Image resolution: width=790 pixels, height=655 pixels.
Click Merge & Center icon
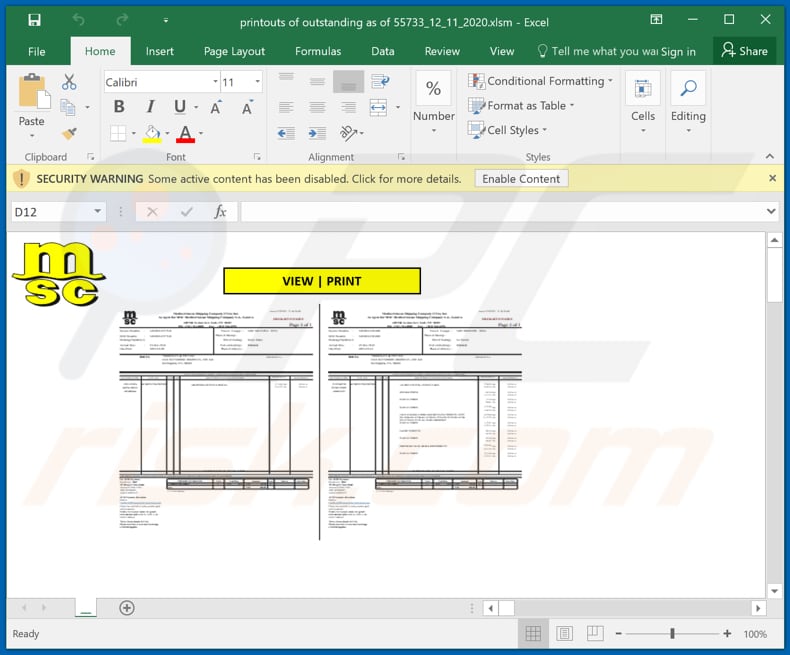(378, 107)
